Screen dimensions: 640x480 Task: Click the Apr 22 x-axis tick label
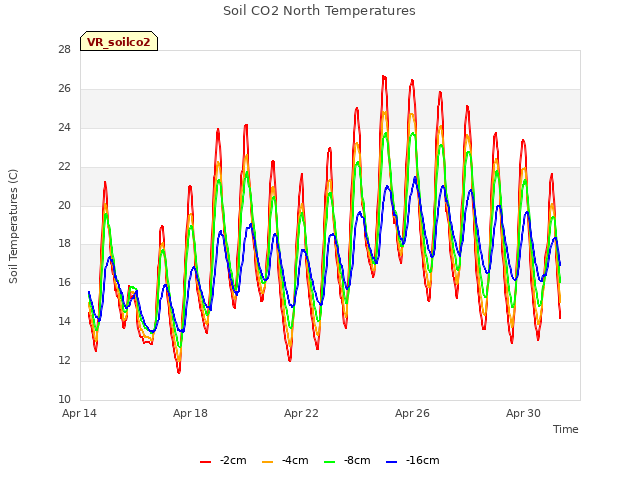click(301, 413)
